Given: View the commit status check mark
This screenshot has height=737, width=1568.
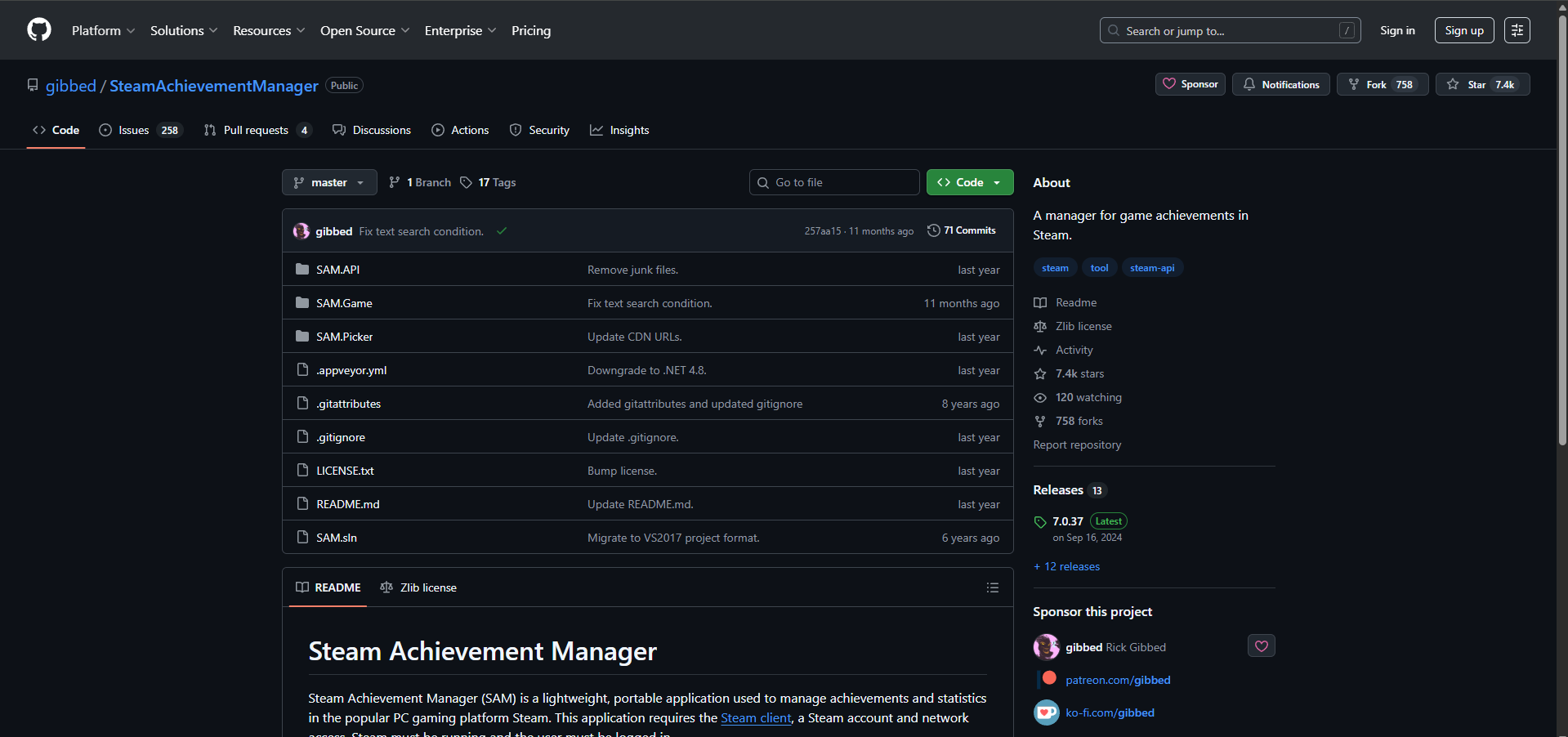Looking at the screenshot, I should click(x=502, y=231).
